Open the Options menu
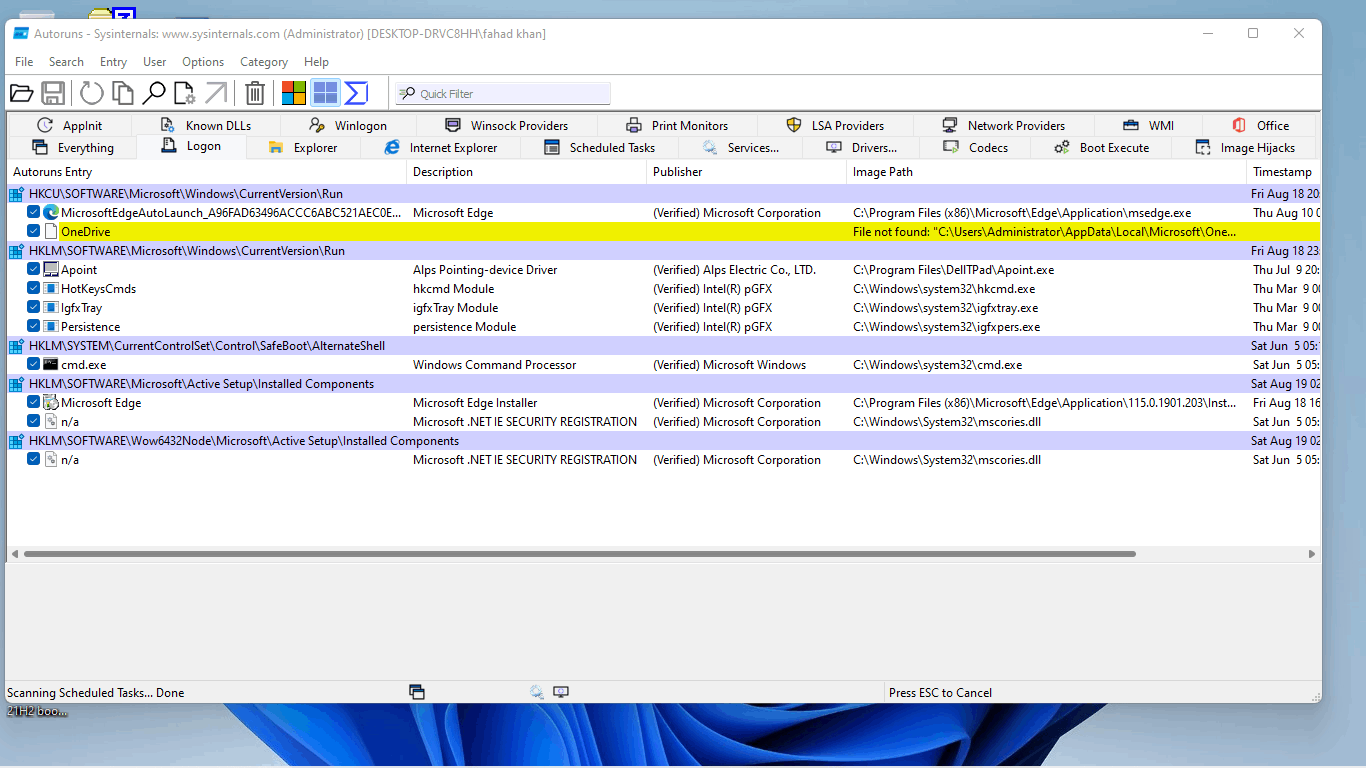 [x=203, y=62]
